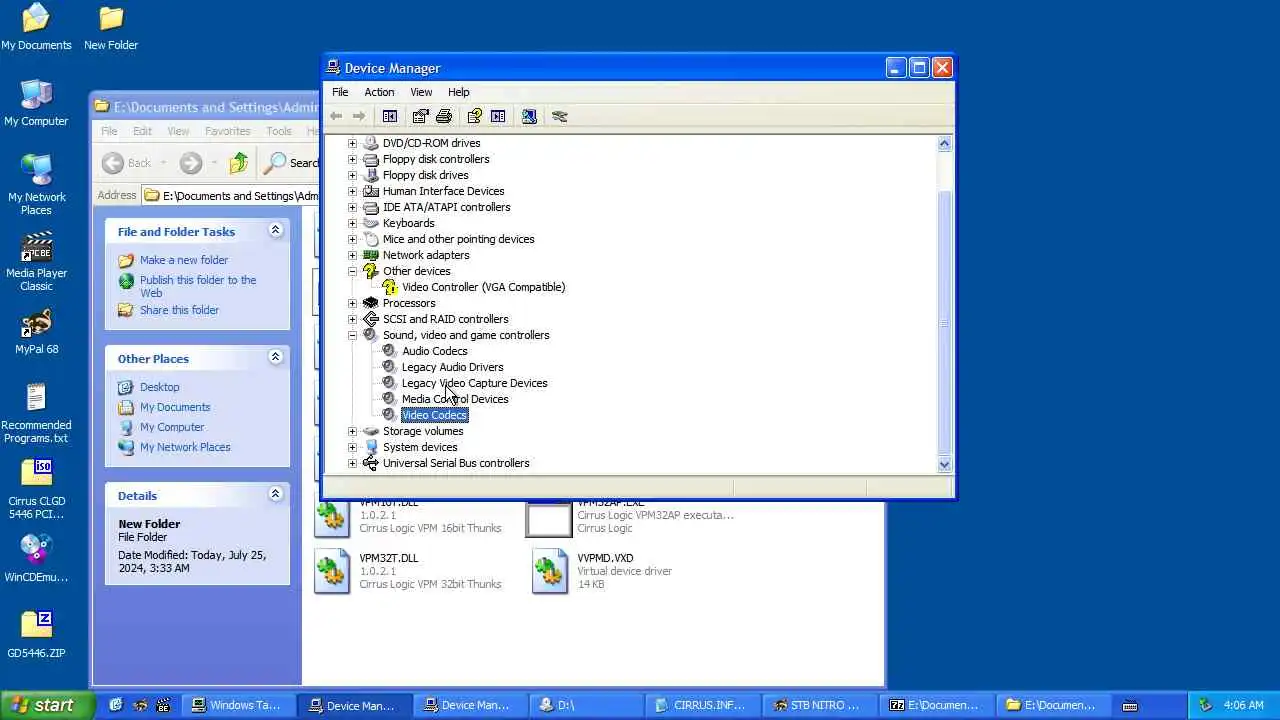Select Video Controller (VGA Compatible) device
The width and height of the screenshot is (1280, 720).
click(x=483, y=287)
